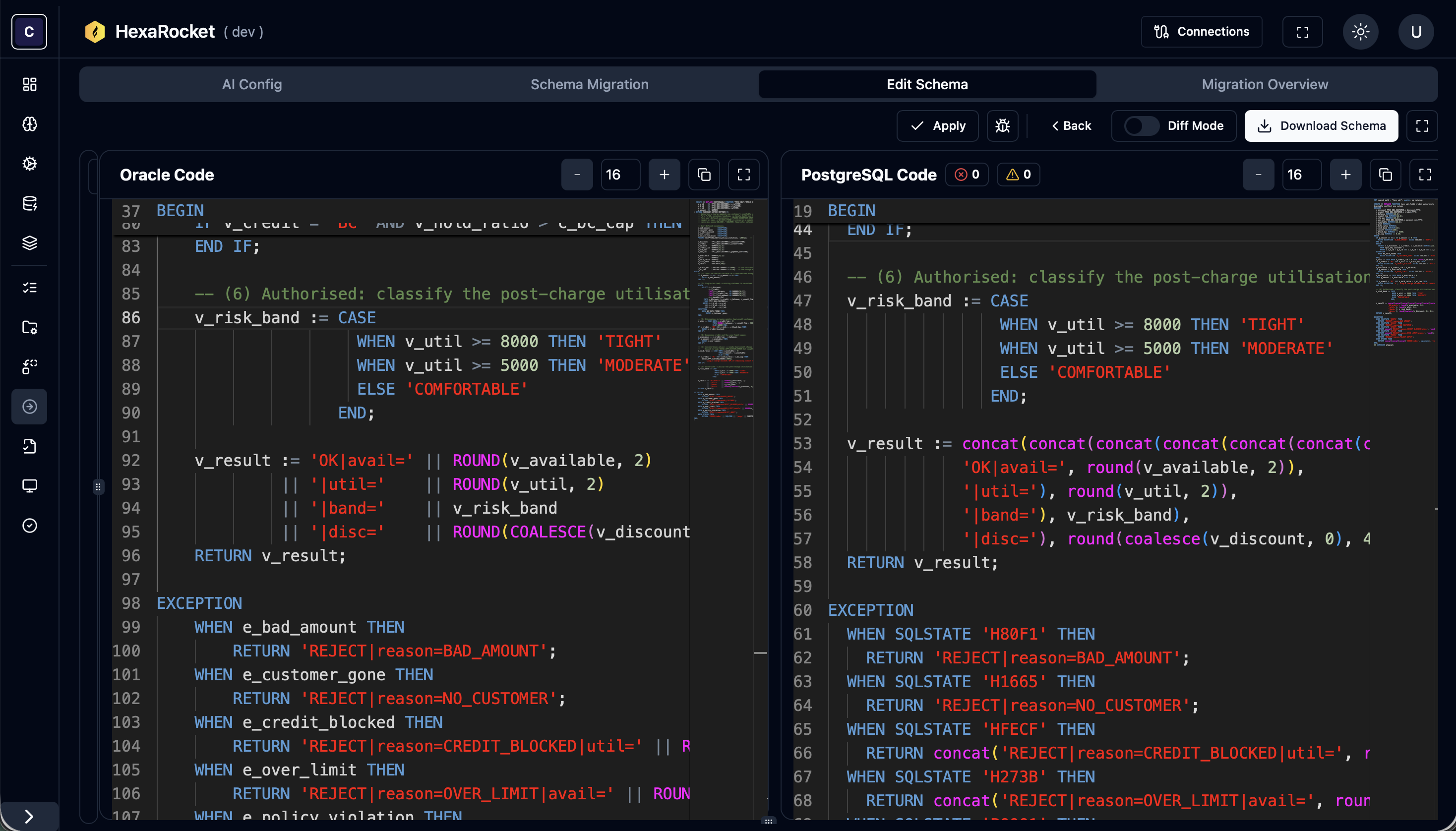This screenshot has height=831, width=1456.
Task: Switch theme with the sun icon
Action: coord(1360,31)
